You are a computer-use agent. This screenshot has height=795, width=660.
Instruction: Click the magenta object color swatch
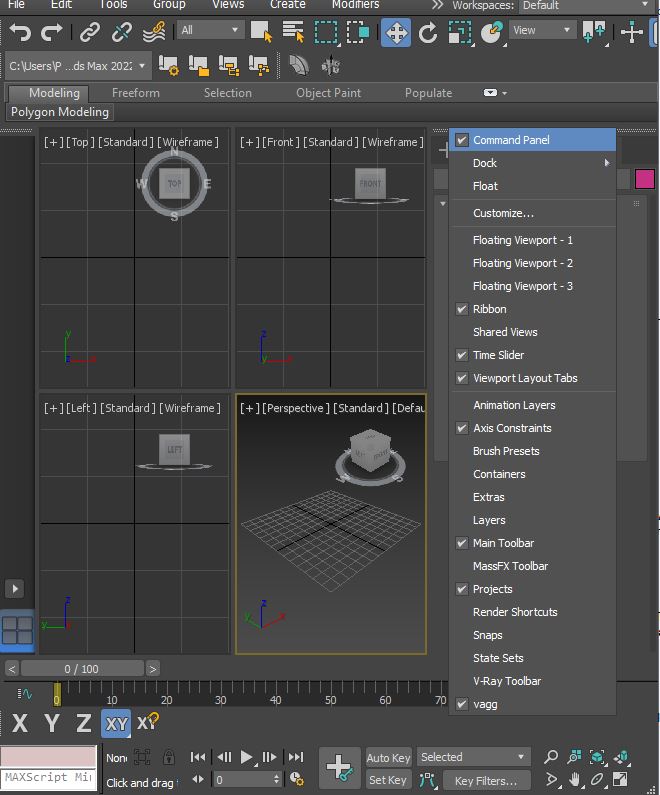coord(644,179)
